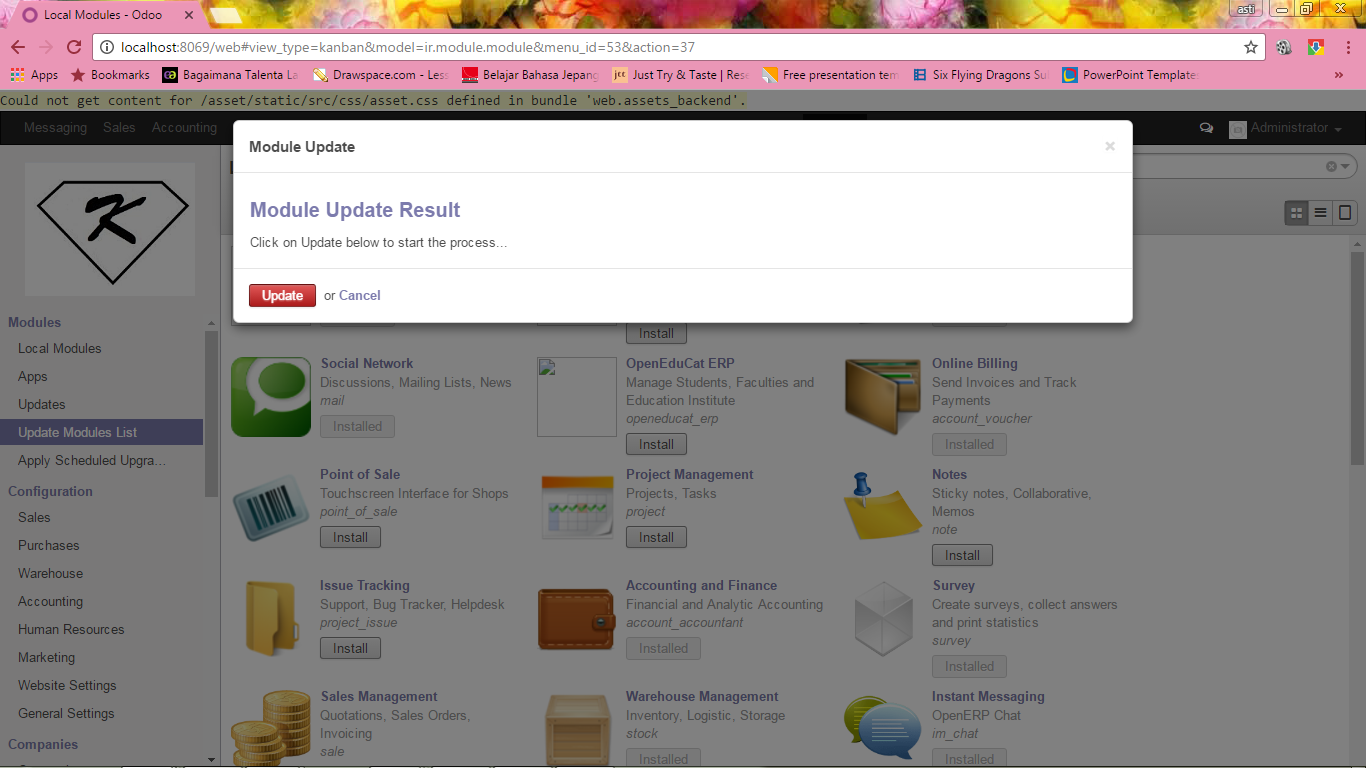Click the browser reload page icon

pyautogui.click(x=72, y=46)
